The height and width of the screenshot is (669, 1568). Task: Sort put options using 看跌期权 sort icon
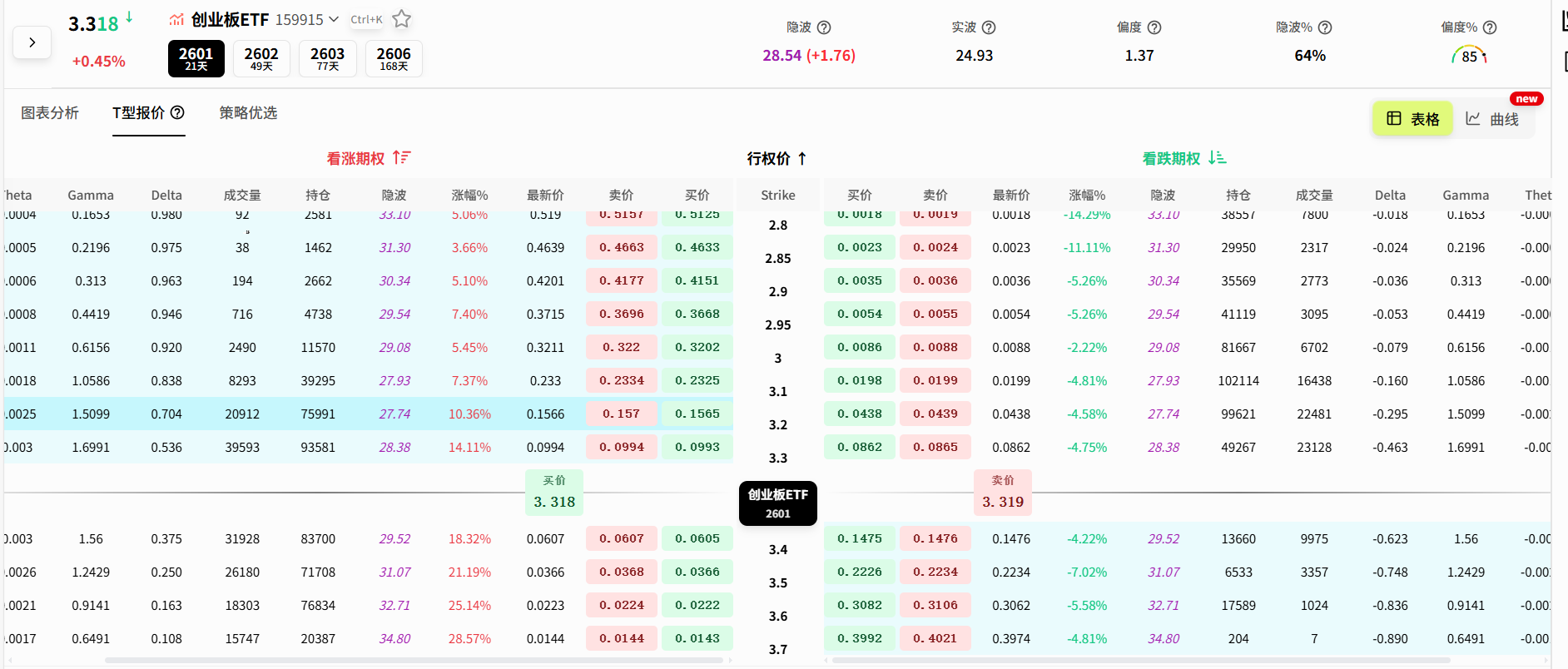tap(1218, 157)
